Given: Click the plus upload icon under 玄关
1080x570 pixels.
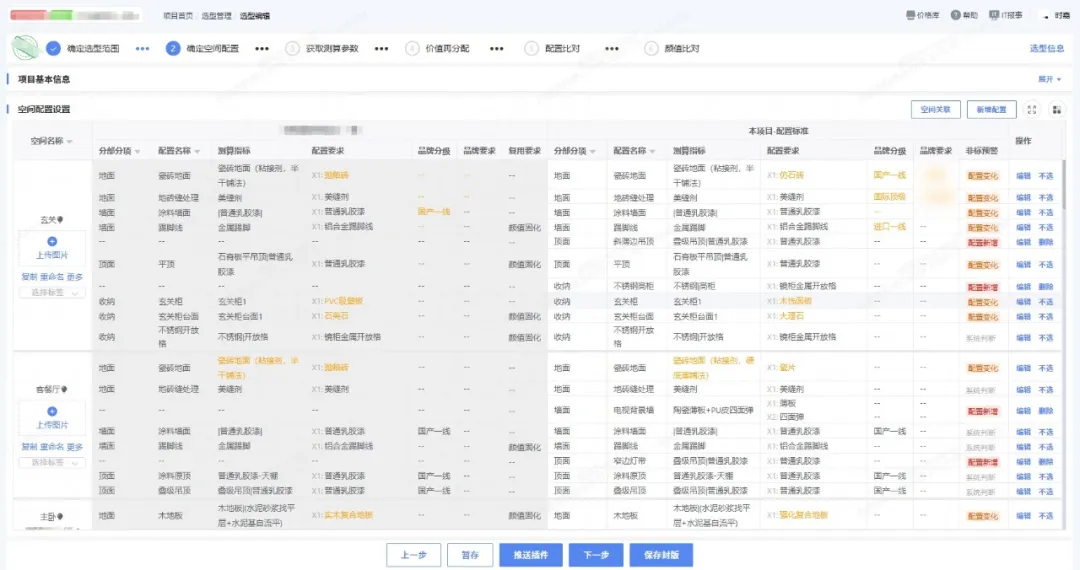Looking at the screenshot, I should coord(52,242).
